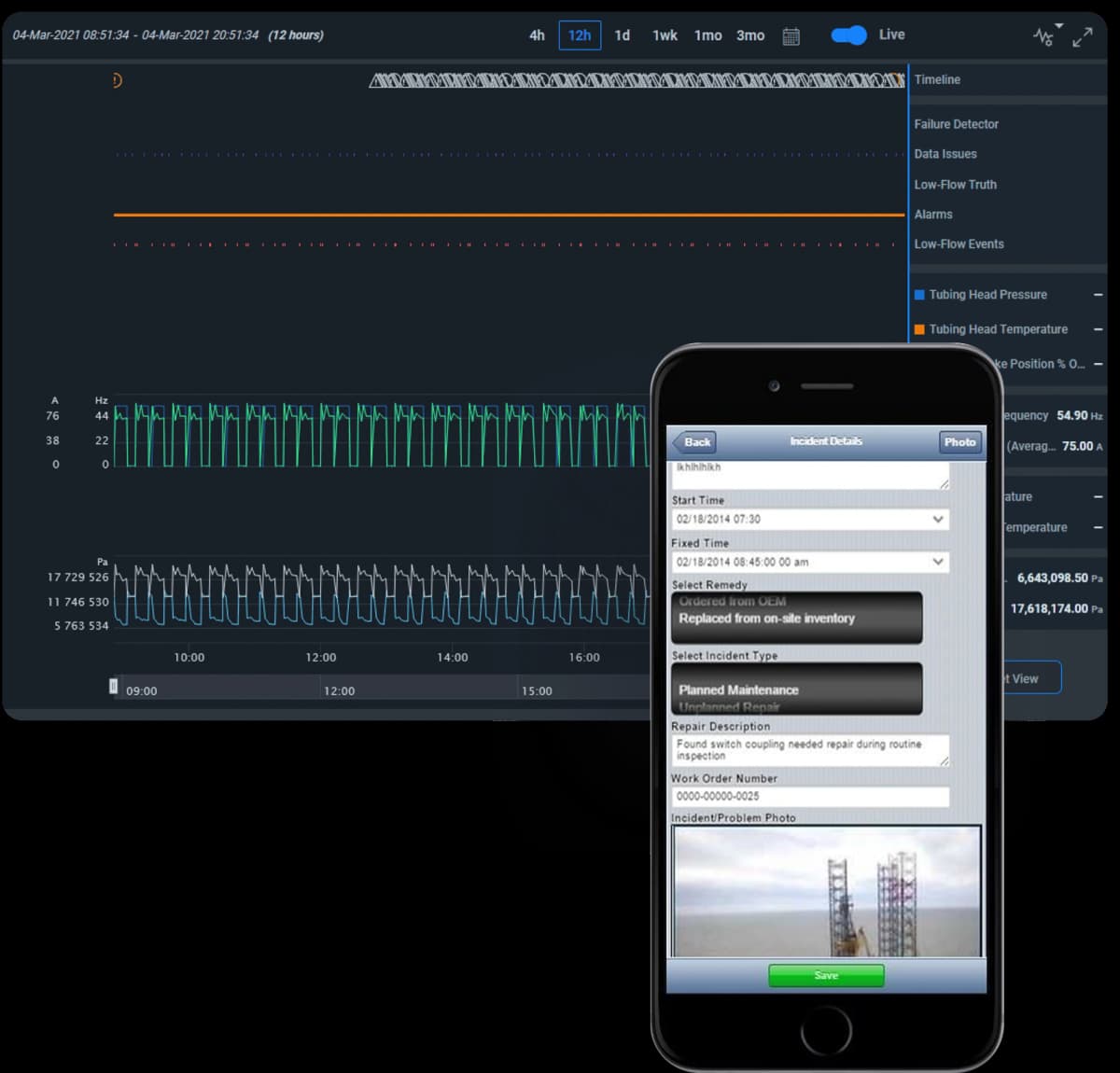The height and width of the screenshot is (1073, 1120).
Task: Expand chart to fullscreen
Action: pyautogui.click(x=1083, y=37)
